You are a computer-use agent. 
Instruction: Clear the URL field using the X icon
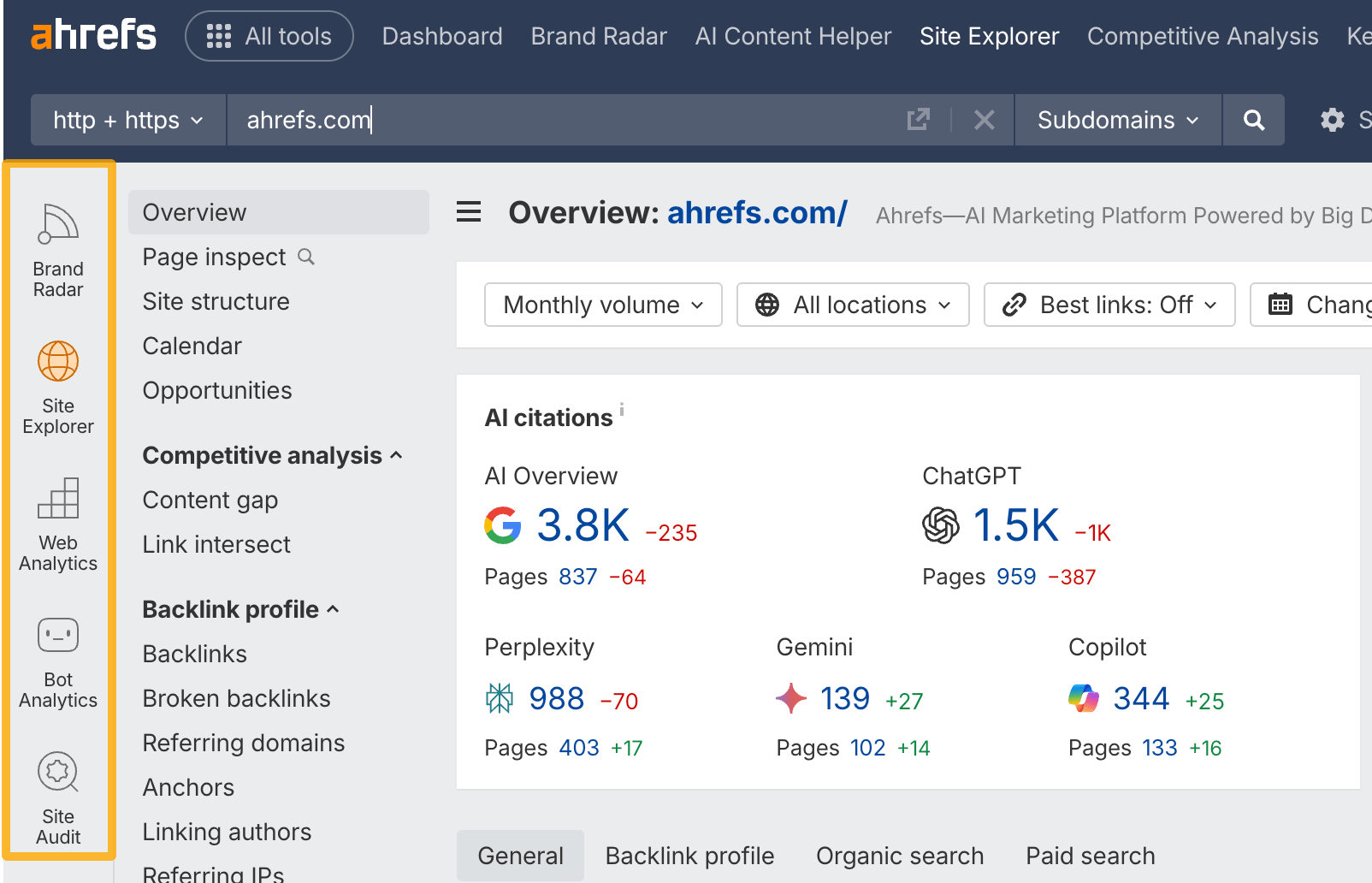click(x=984, y=120)
